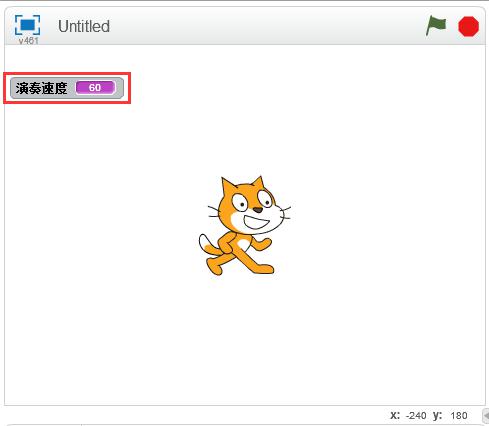Click the Scratch cat sprite on stage

click(244, 226)
